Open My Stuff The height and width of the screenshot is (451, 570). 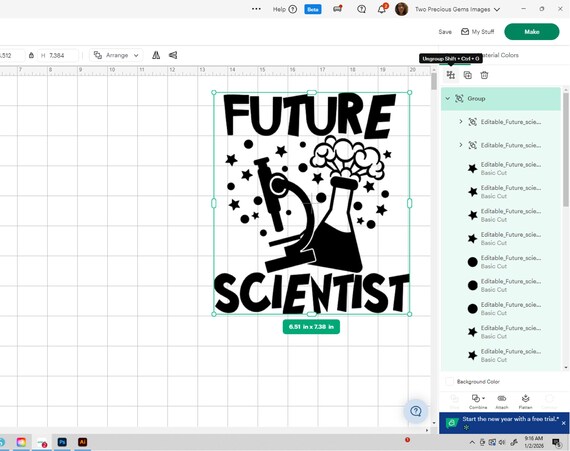[x=478, y=32]
